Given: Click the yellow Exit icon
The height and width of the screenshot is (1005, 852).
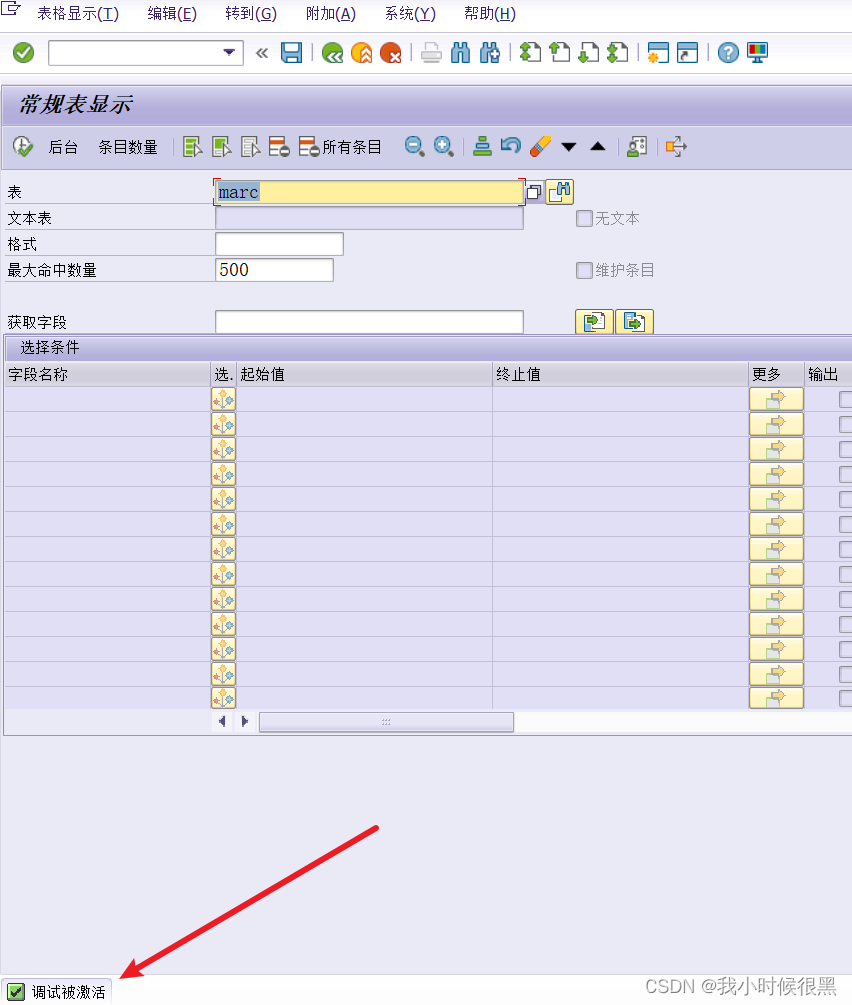Looking at the screenshot, I should coord(362,53).
